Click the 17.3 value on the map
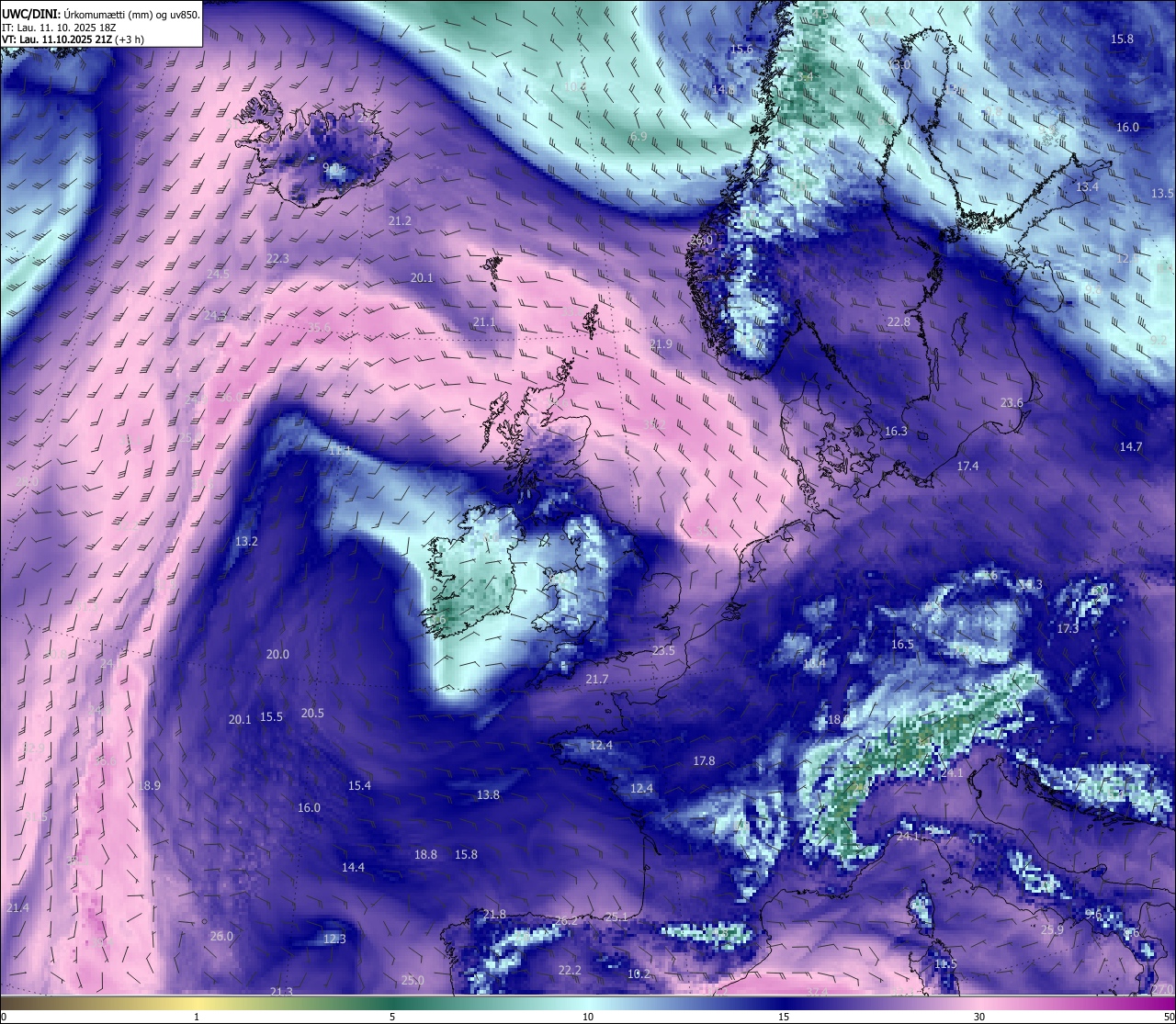Screen dimensions: 1176x1024 pos(1068,629)
